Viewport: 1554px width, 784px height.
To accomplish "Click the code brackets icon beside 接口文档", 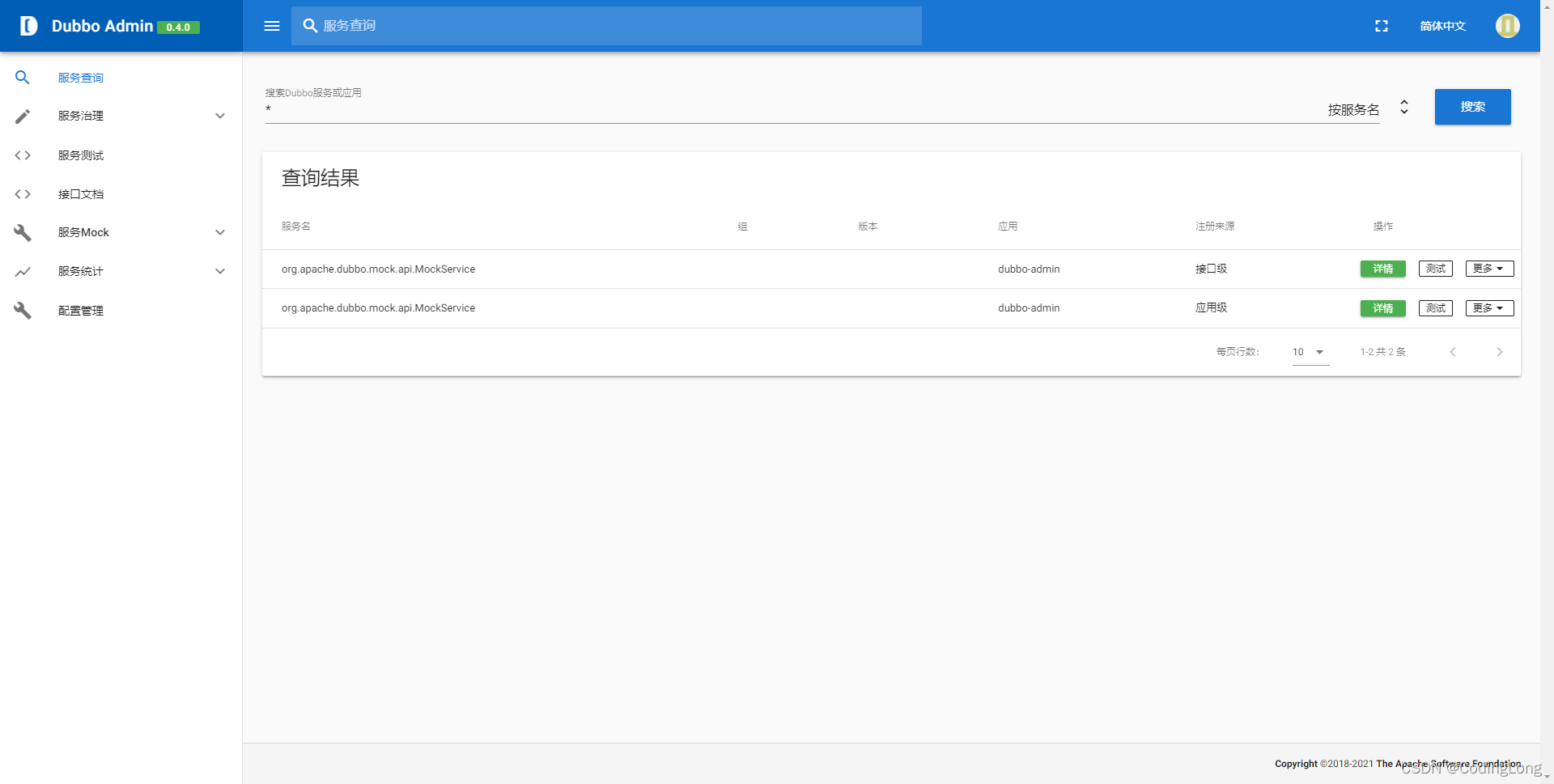I will [23, 194].
